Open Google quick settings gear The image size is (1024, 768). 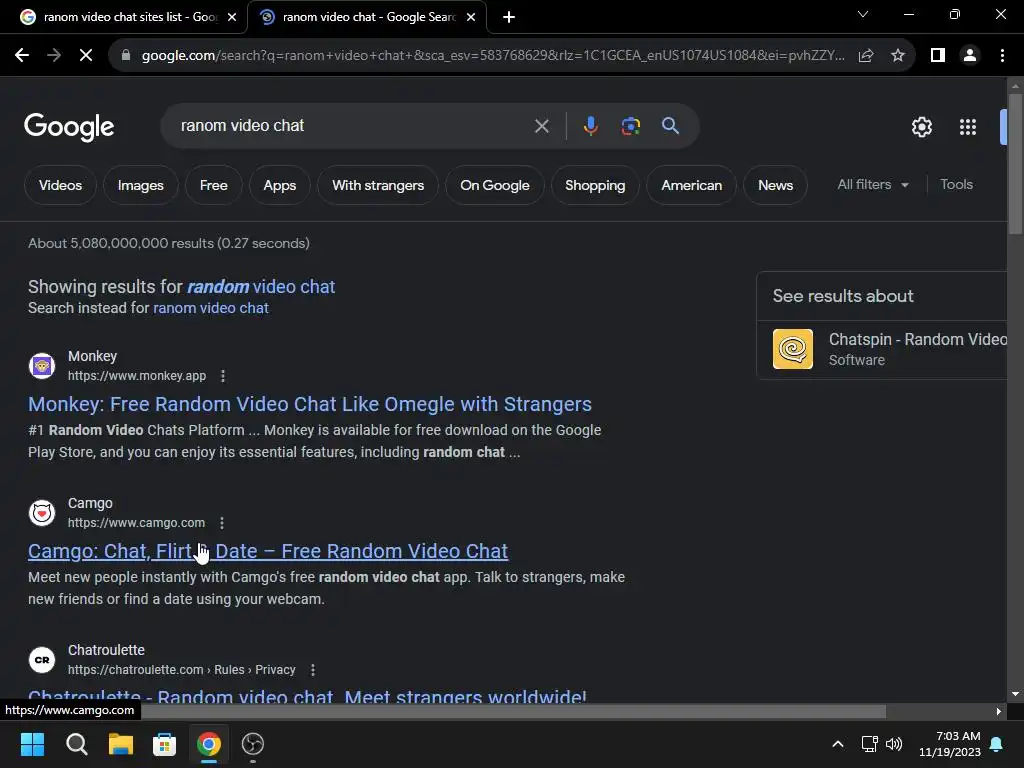coord(921,127)
